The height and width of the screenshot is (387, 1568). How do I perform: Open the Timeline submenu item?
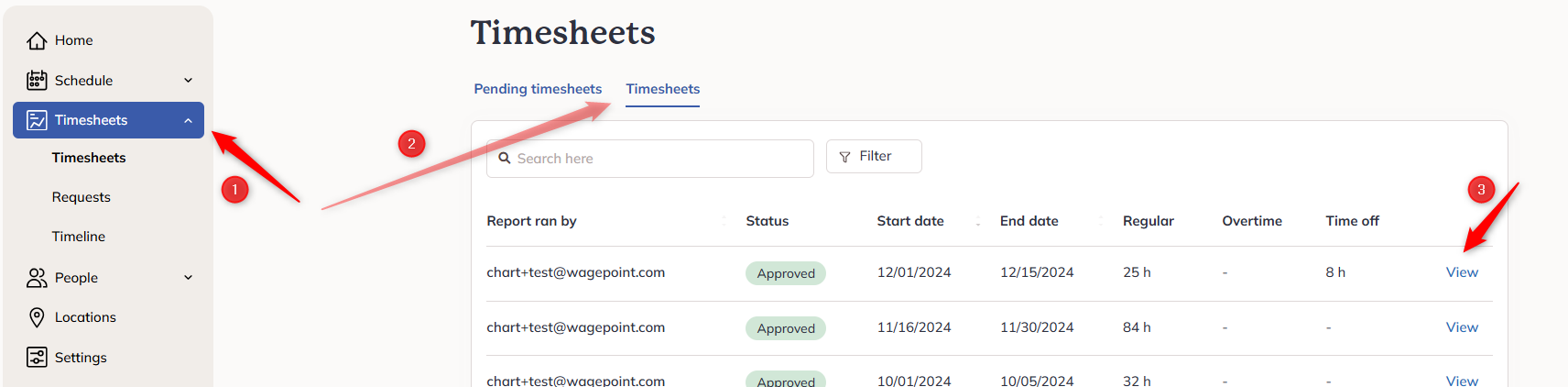tap(79, 237)
